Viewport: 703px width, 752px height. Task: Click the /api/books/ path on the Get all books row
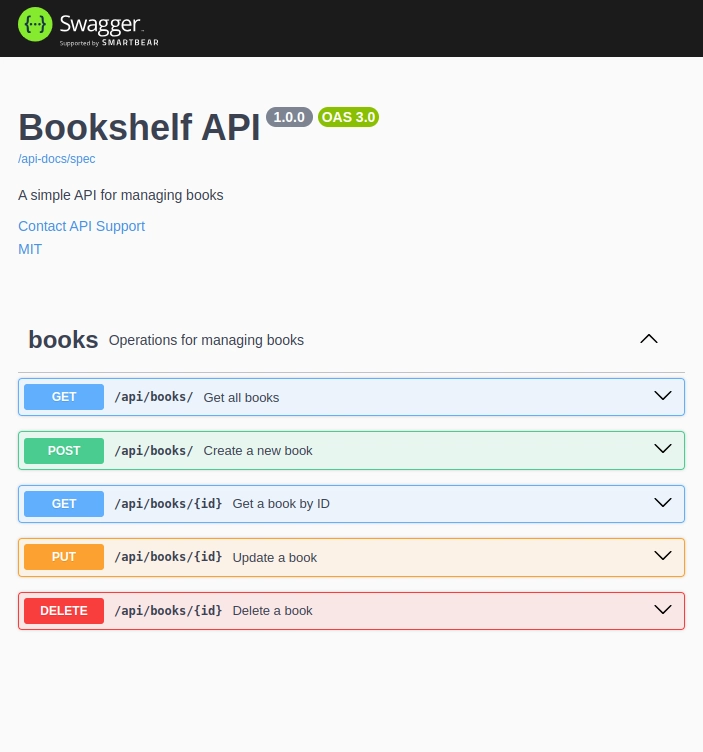(x=153, y=397)
